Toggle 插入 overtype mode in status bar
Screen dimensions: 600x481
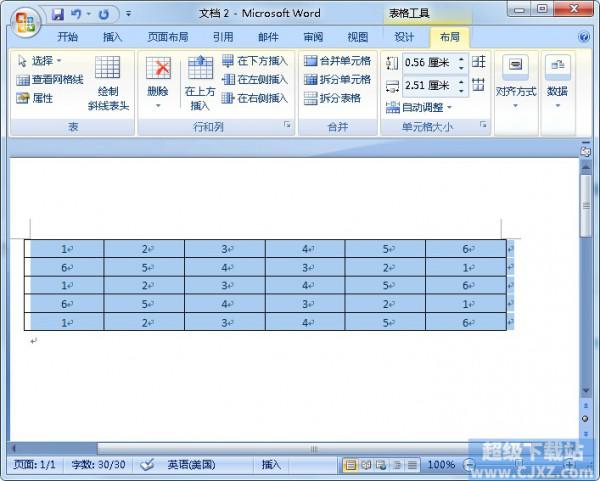click(271, 465)
